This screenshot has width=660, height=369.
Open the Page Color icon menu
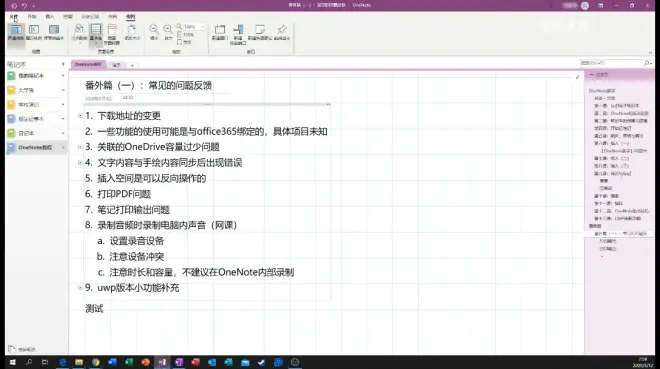tap(79, 33)
